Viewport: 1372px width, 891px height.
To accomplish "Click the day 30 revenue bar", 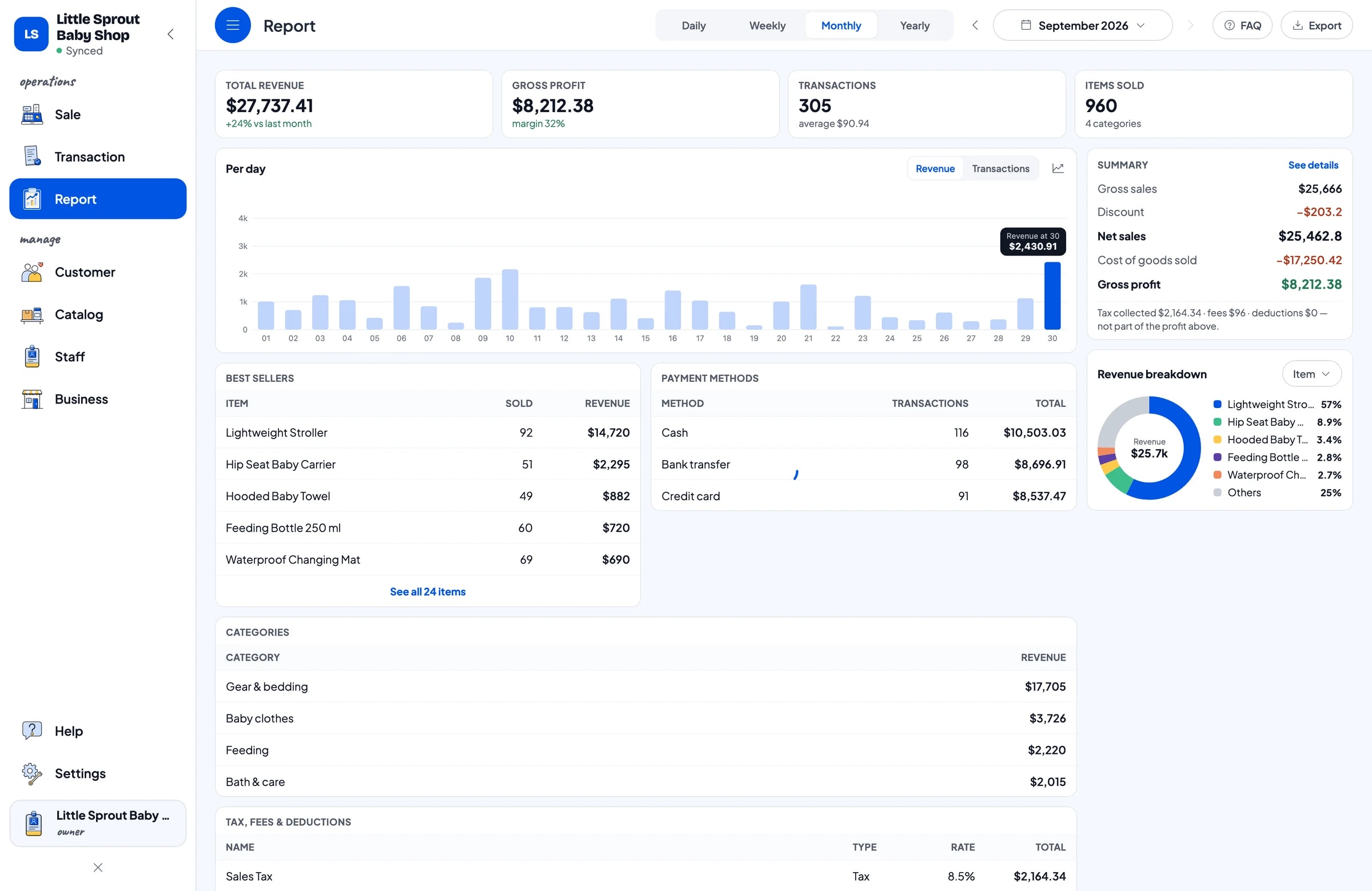I will pyautogui.click(x=1052, y=295).
